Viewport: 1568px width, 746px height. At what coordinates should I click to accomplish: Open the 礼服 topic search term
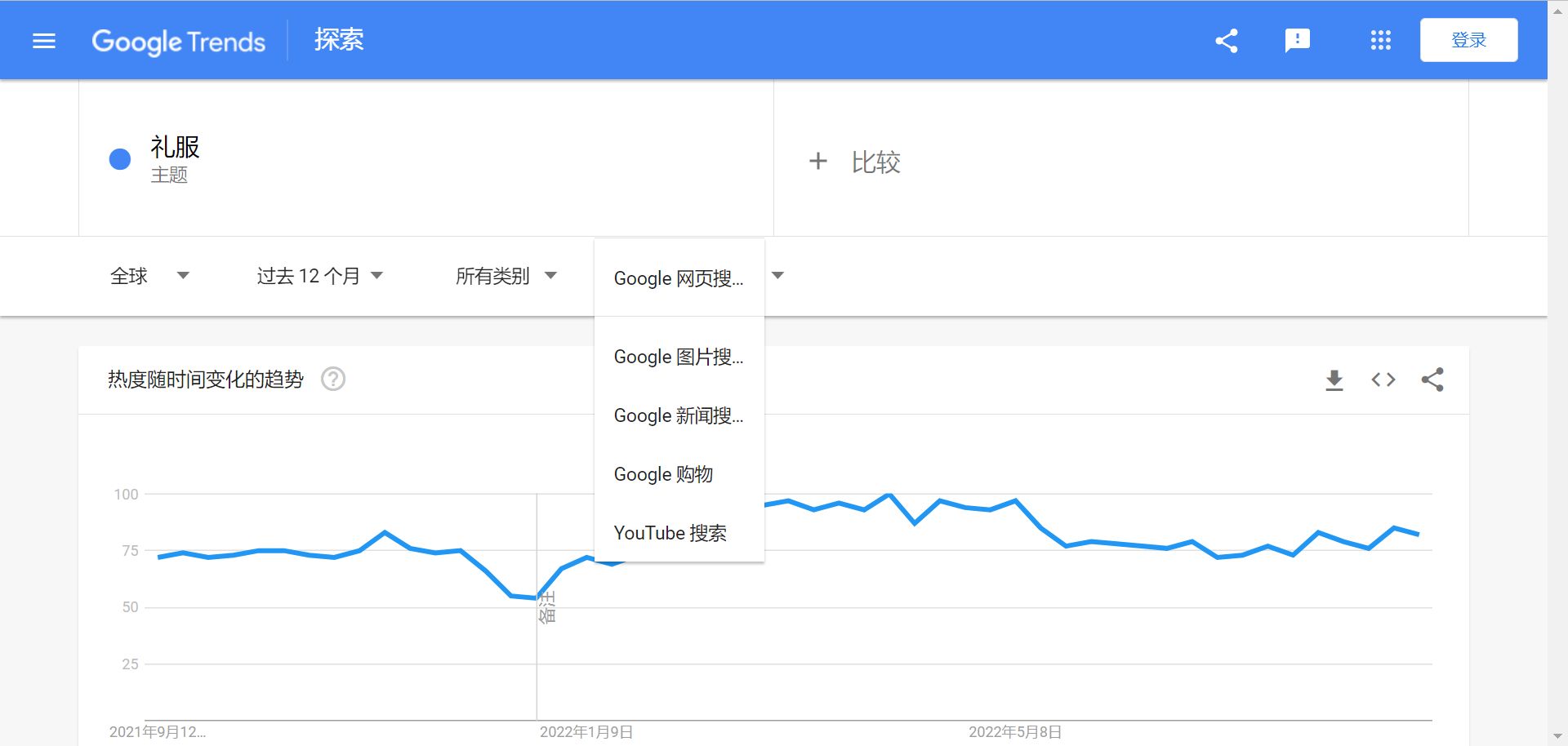tap(175, 149)
